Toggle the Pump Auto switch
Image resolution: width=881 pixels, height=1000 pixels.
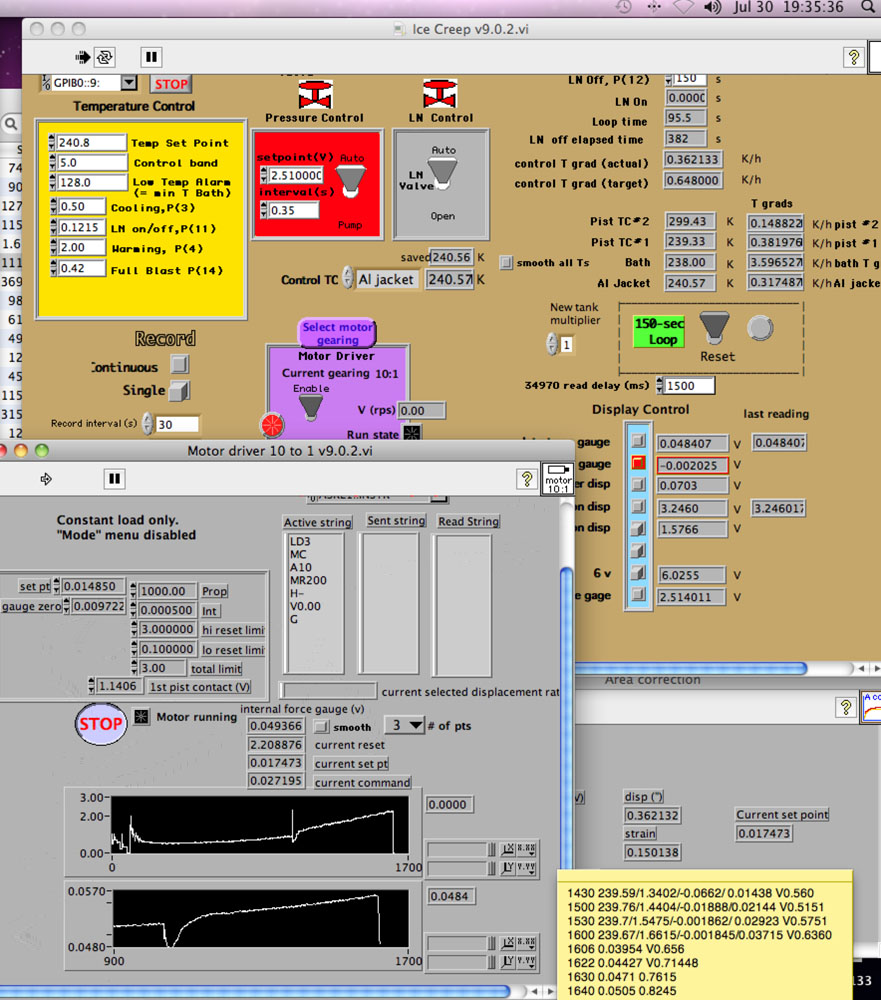coord(349,180)
